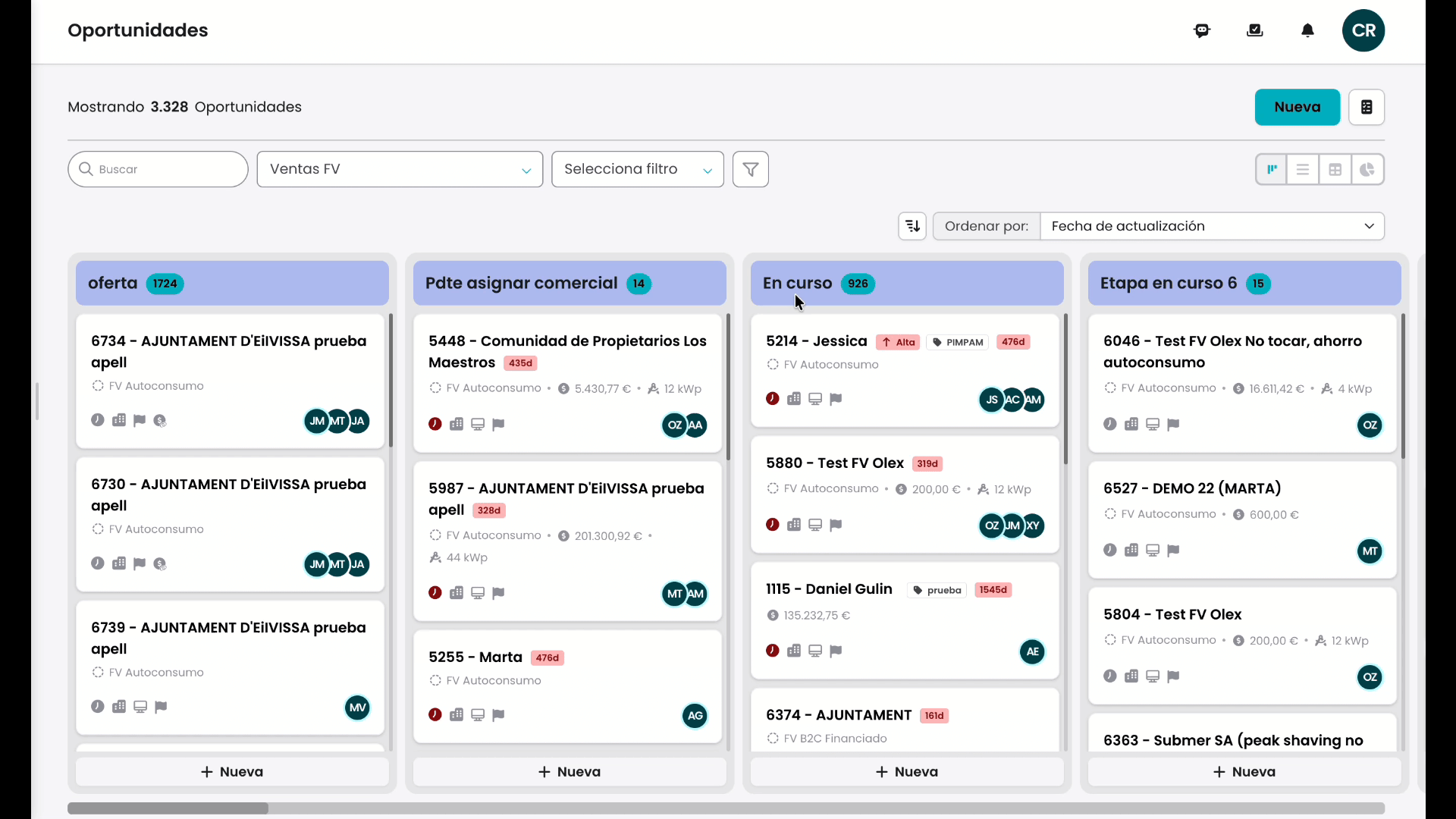Open the calculator icon next to Nueva
1456x819 pixels.
pos(1367,107)
